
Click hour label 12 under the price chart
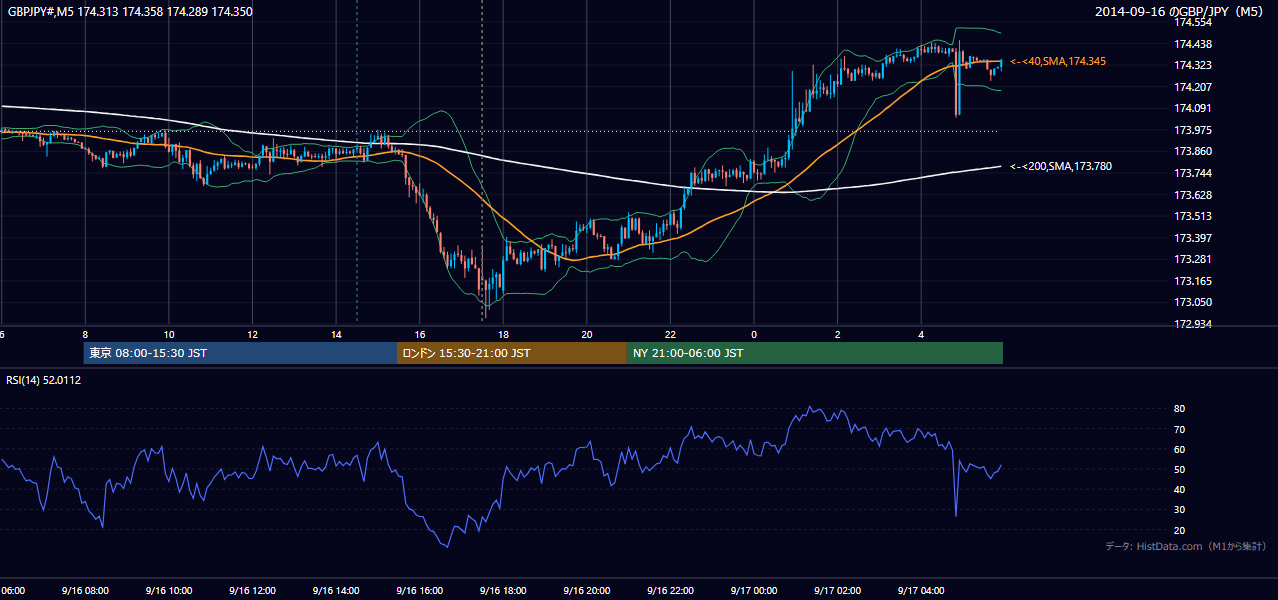coord(253,335)
